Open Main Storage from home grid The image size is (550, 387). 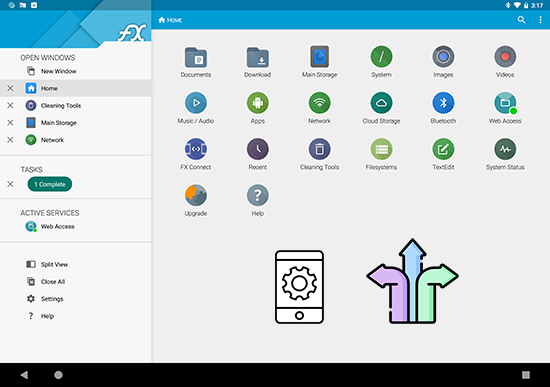[320, 62]
